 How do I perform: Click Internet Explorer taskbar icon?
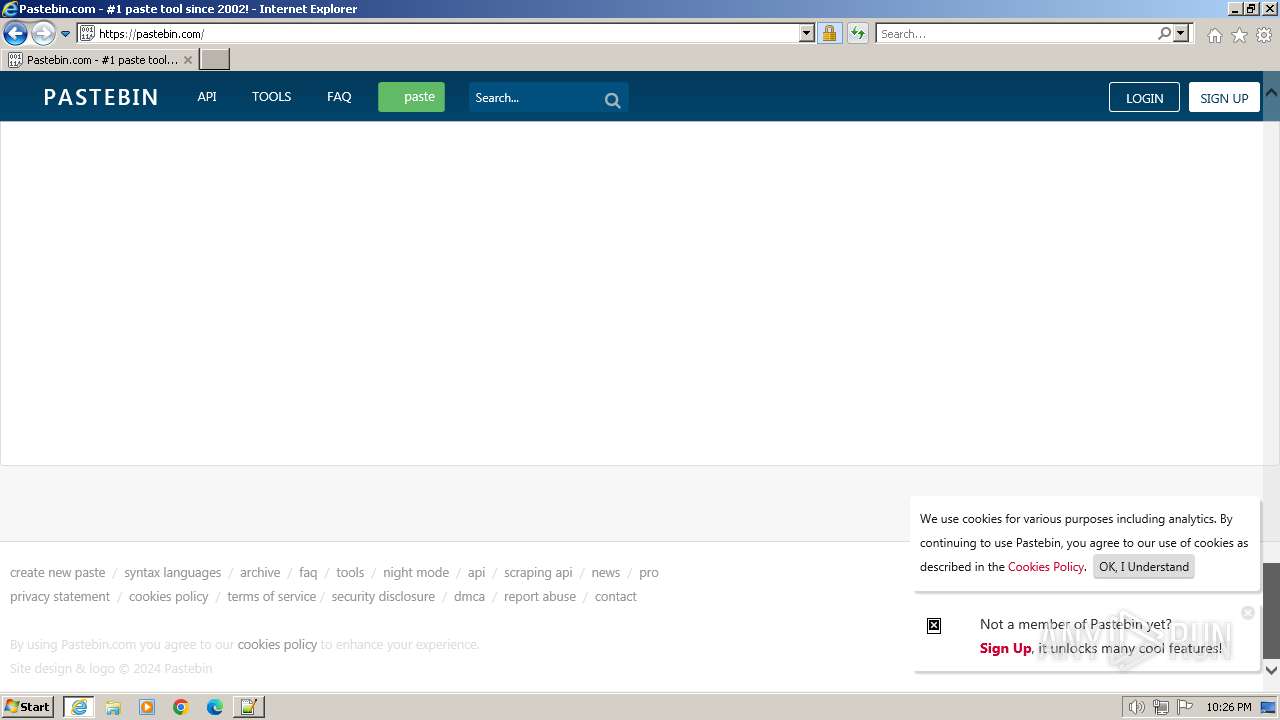coord(79,707)
